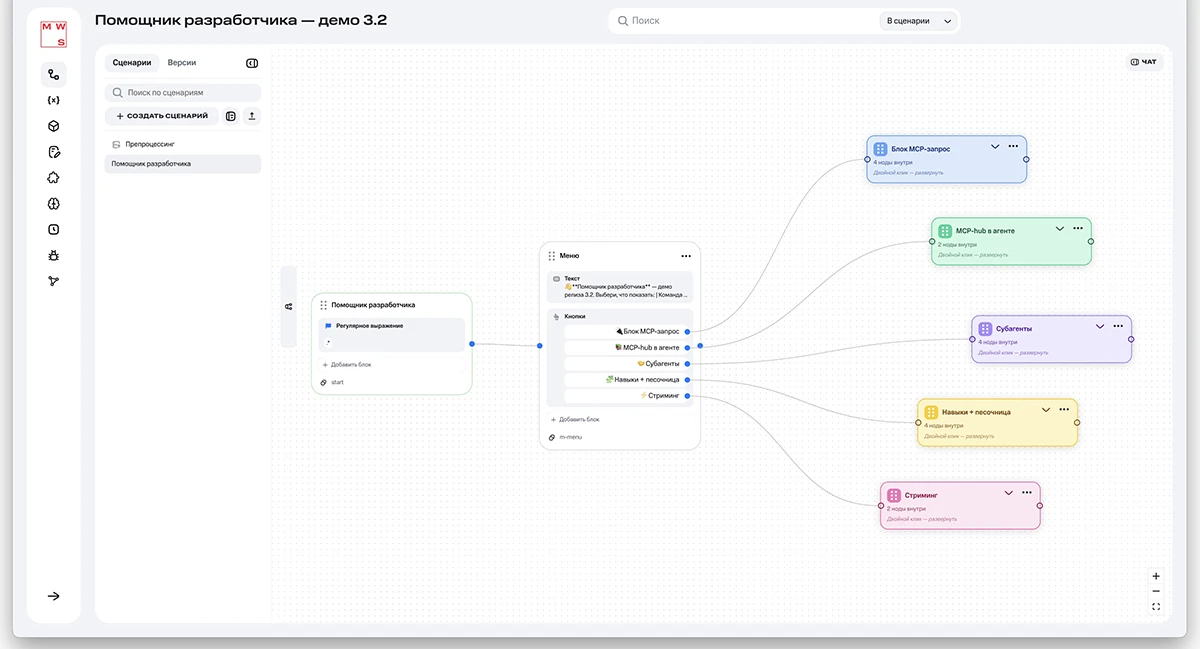Open the clock history sidebar icon
Viewport: 1200px width, 649px height.
pyautogui.click(x=54, y=229)
